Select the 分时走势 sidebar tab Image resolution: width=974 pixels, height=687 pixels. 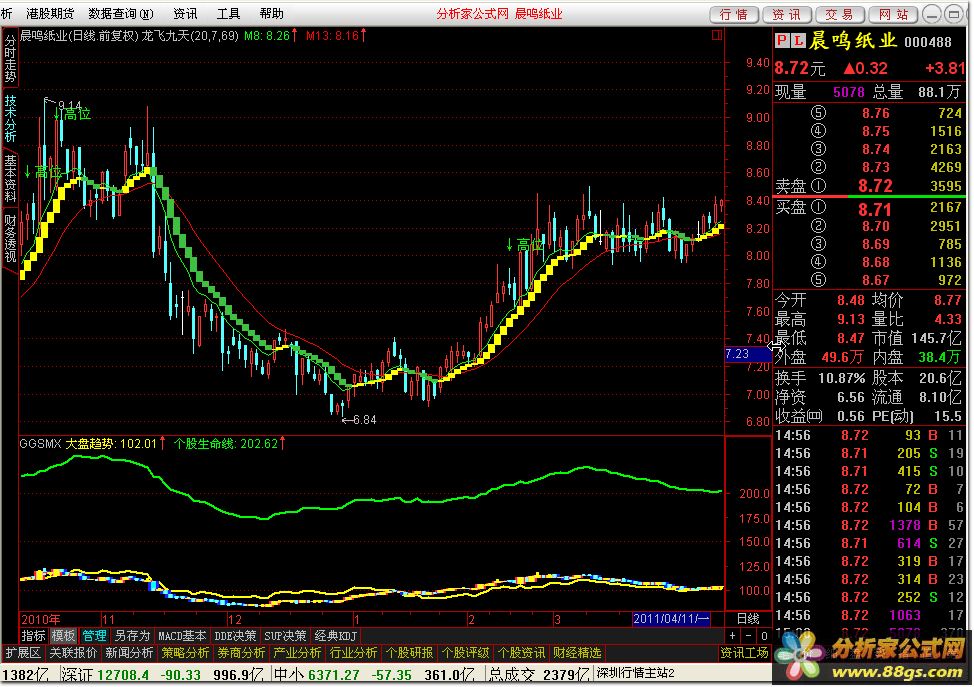[10, 58]
